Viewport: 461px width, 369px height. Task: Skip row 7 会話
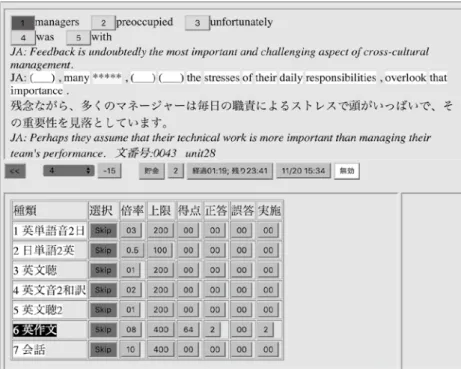103,350
